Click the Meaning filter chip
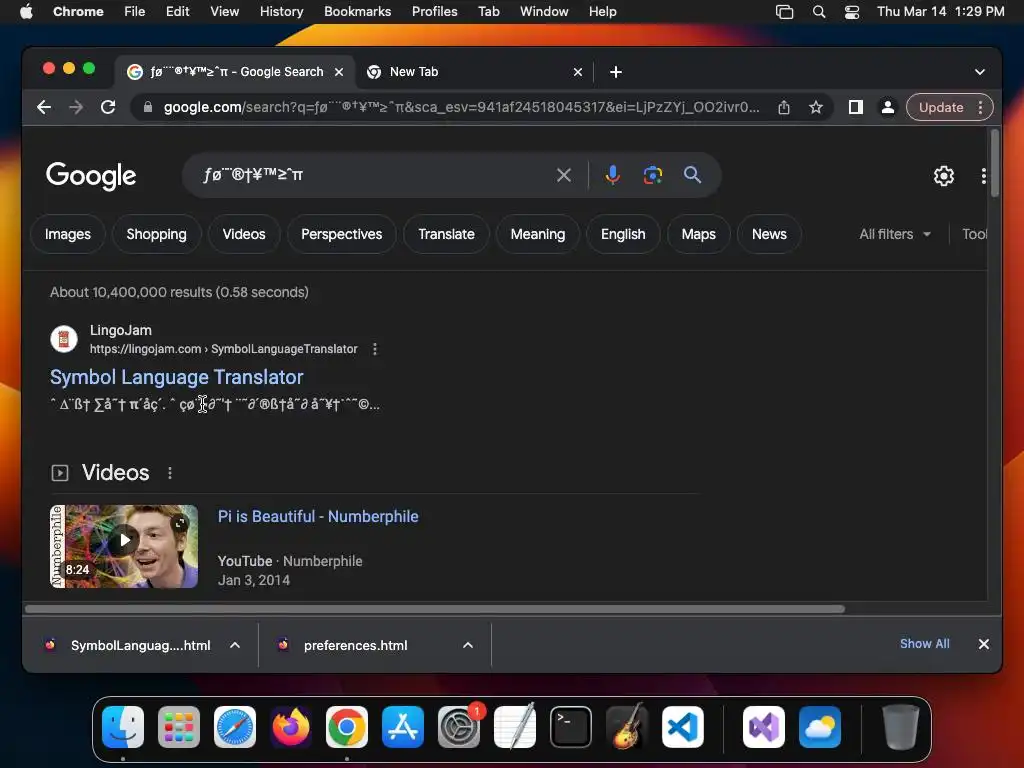 [x=537, y=234]
